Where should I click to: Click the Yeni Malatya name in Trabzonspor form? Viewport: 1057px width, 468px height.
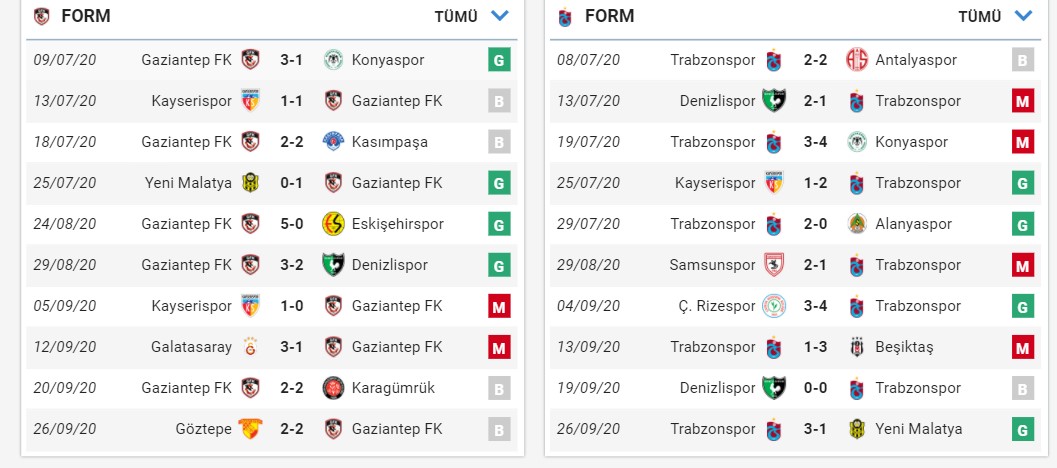(x=918, y=429)
